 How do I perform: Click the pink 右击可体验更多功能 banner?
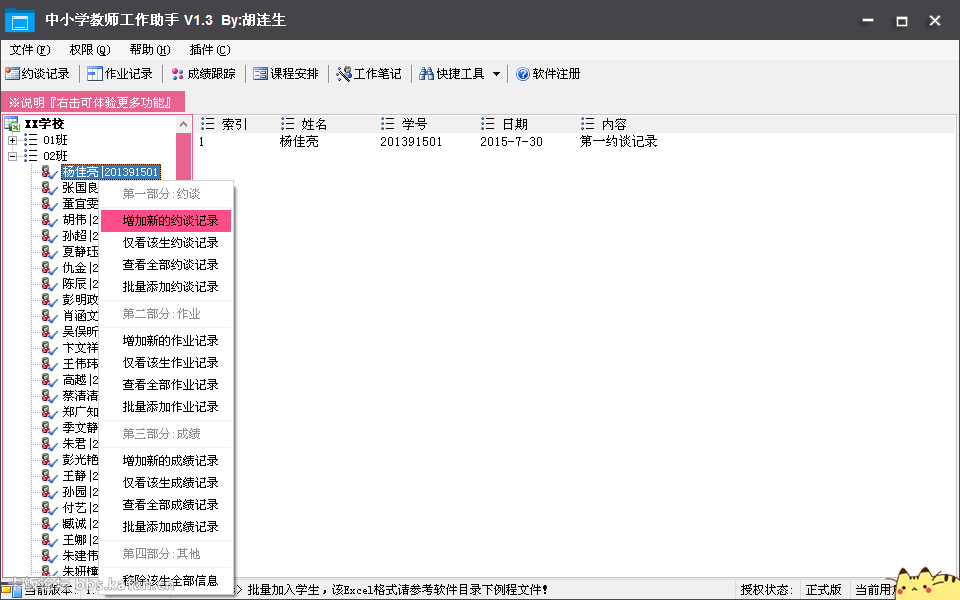pos(88,101)
